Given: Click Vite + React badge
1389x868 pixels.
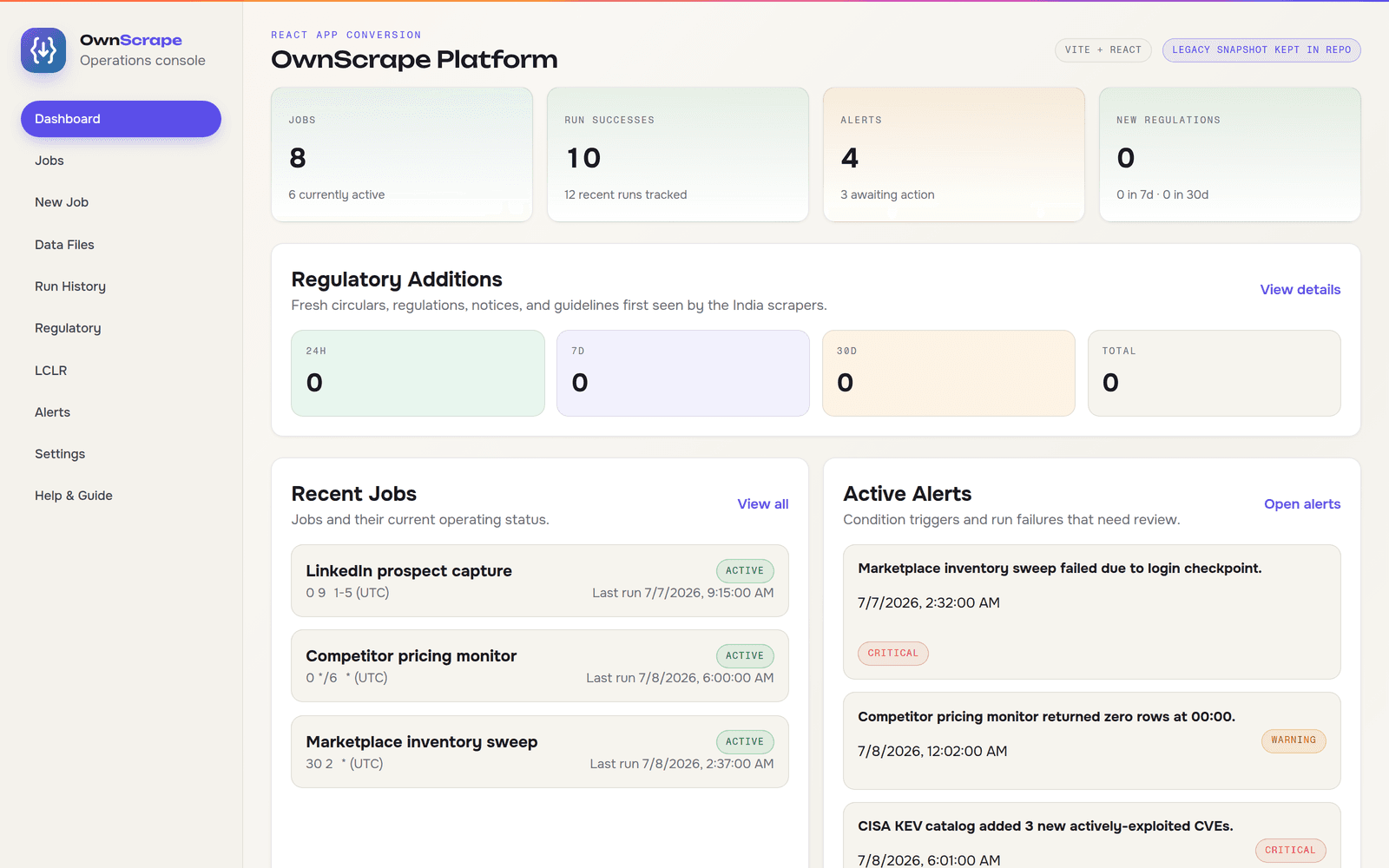Looking at the screenshot, I should [1103, 50].
